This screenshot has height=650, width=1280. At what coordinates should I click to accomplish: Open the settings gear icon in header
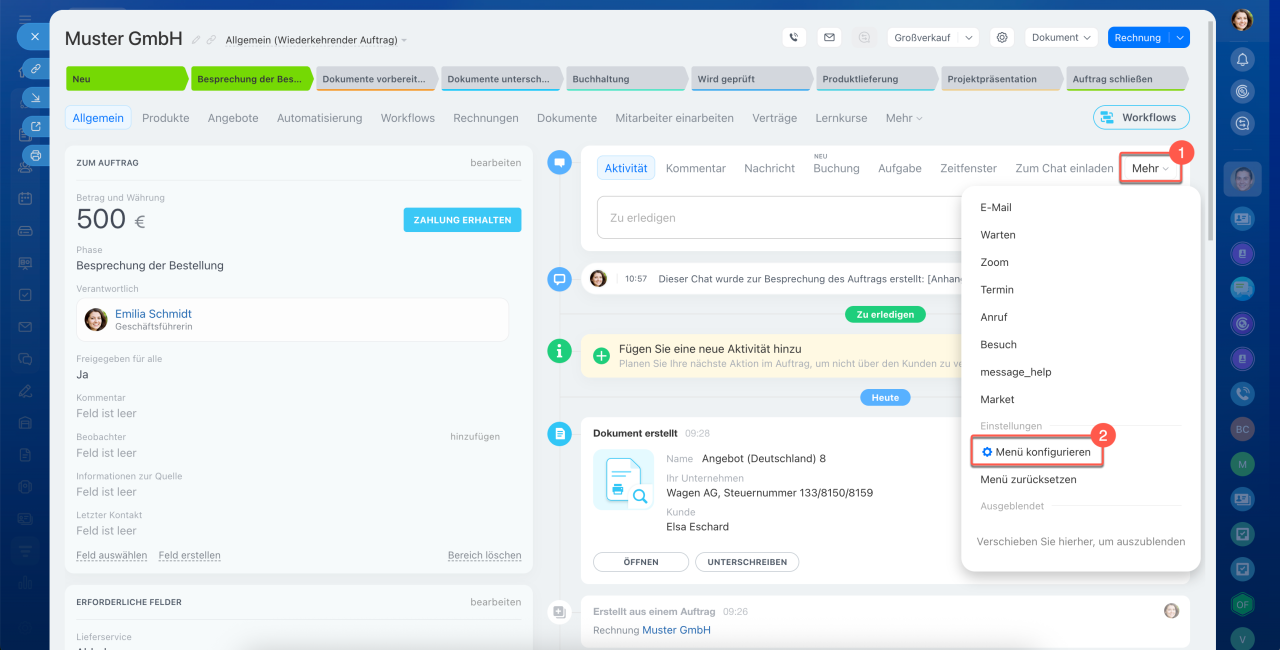(1001, 38)
